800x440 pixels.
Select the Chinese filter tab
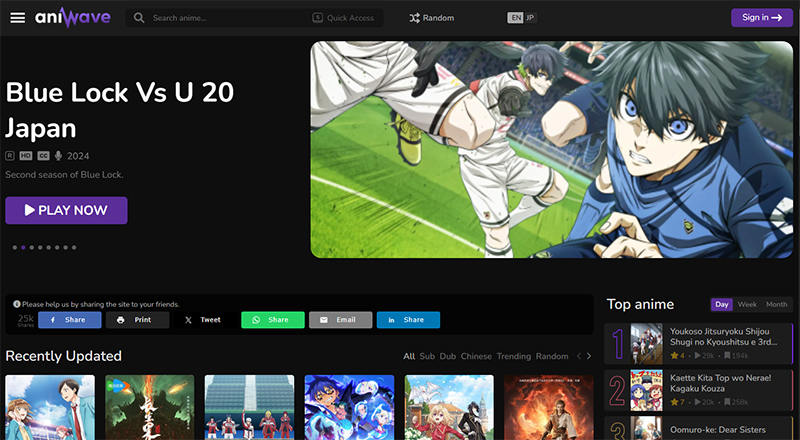click(476, 356)
